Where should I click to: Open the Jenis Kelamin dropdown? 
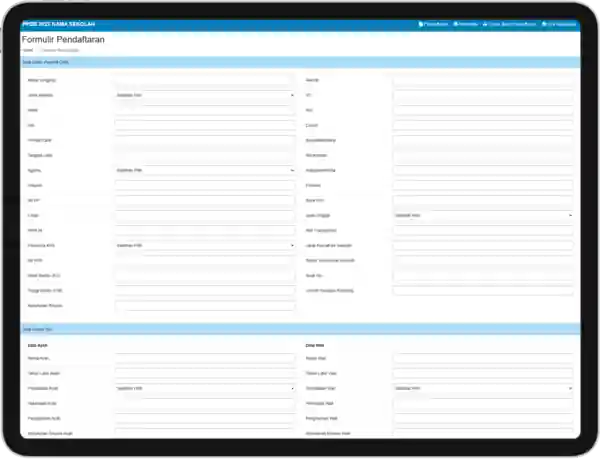(205, 95)
